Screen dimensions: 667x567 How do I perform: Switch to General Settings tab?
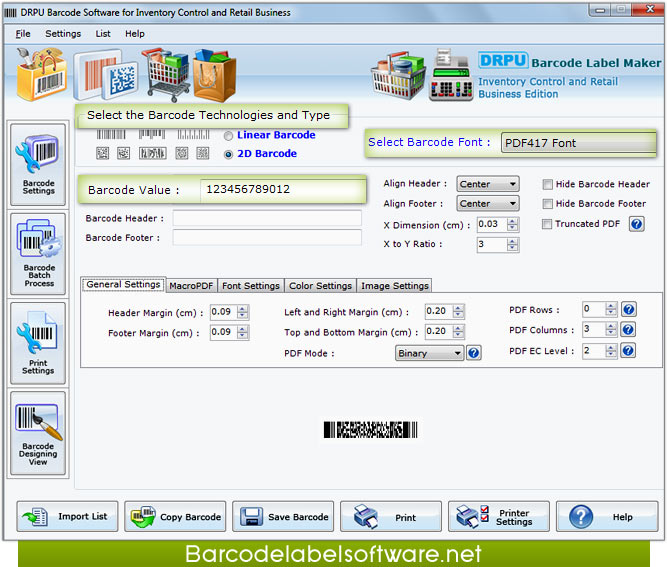point(123,284)
